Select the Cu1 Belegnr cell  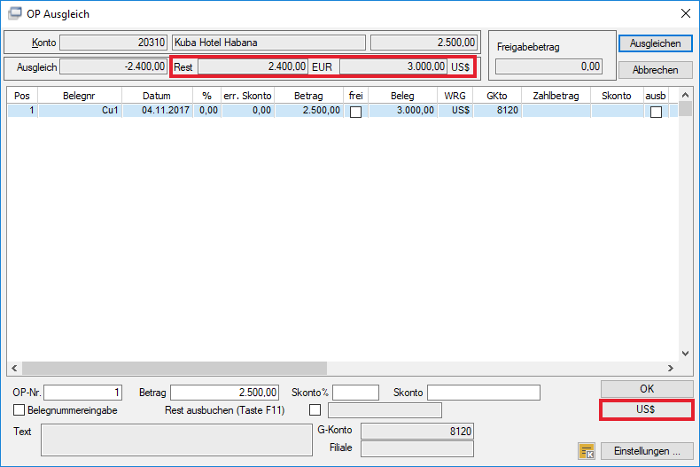point(80,110)
